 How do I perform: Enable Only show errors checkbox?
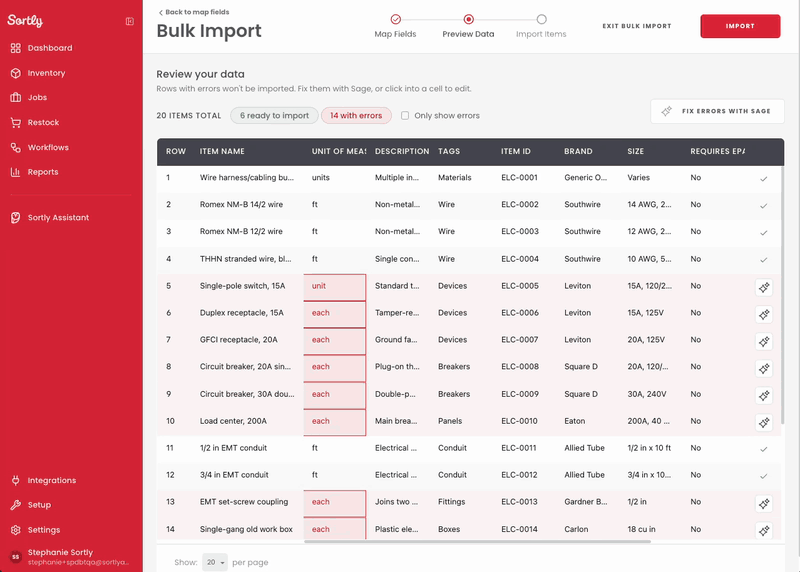405,115
